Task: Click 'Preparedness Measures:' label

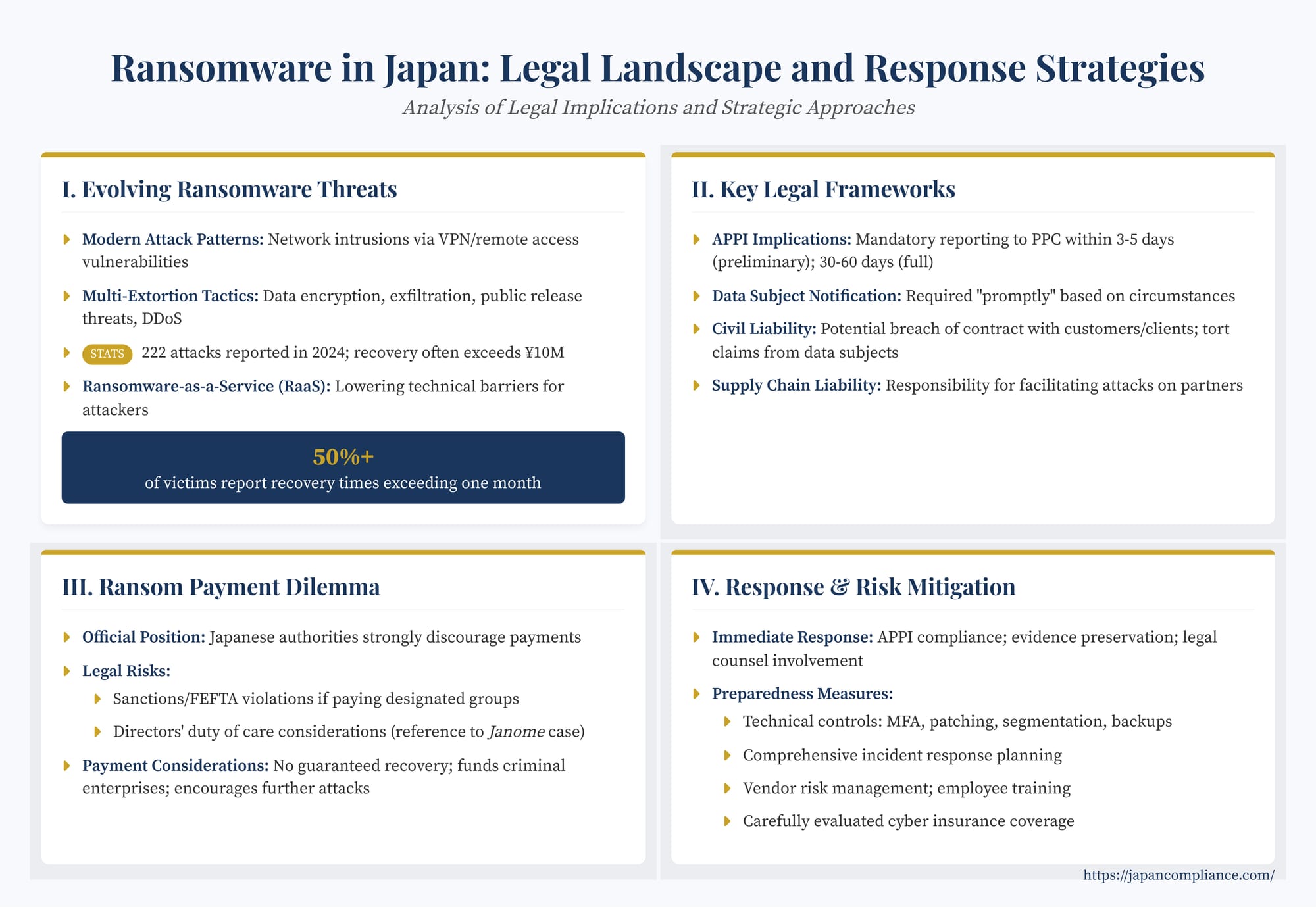Action: coord(802,694)
